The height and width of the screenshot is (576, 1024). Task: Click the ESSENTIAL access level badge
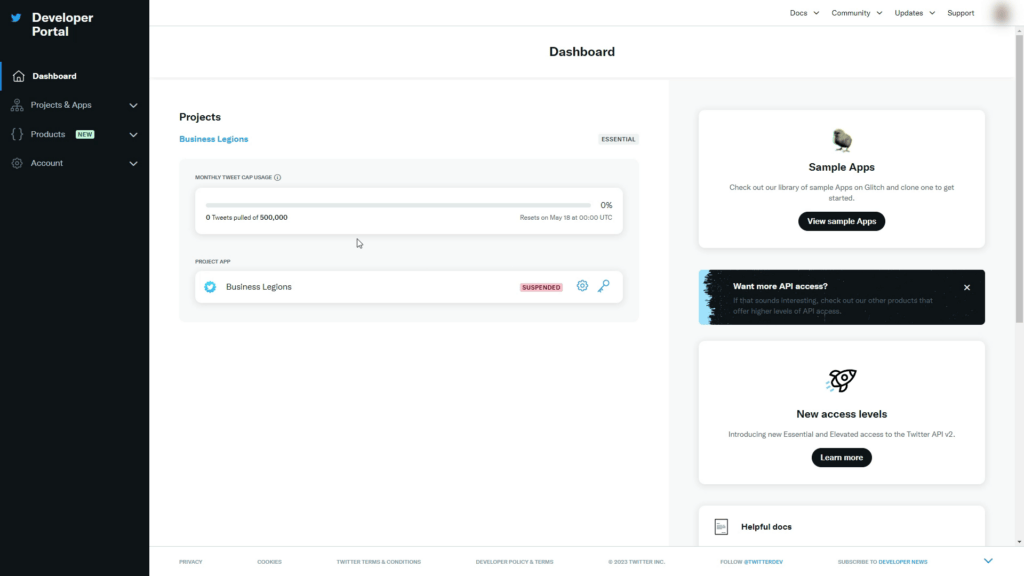coord(617,139)
